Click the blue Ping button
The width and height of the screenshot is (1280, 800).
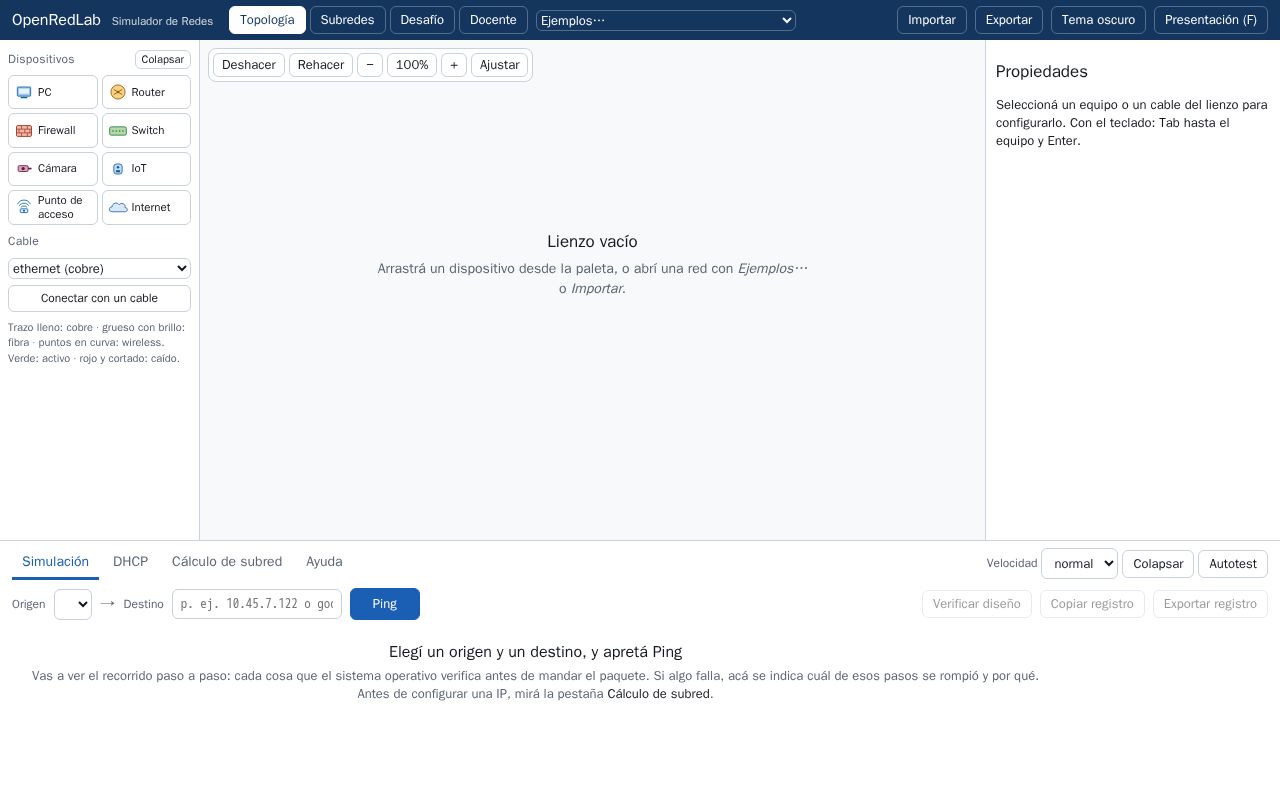(385, 604)
